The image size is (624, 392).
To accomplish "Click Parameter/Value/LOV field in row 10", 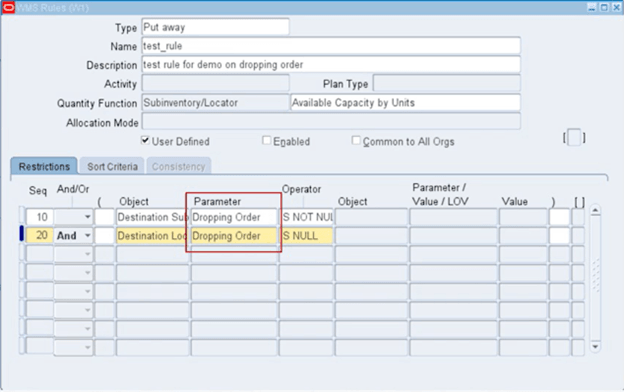I will [x=453, y=217].
